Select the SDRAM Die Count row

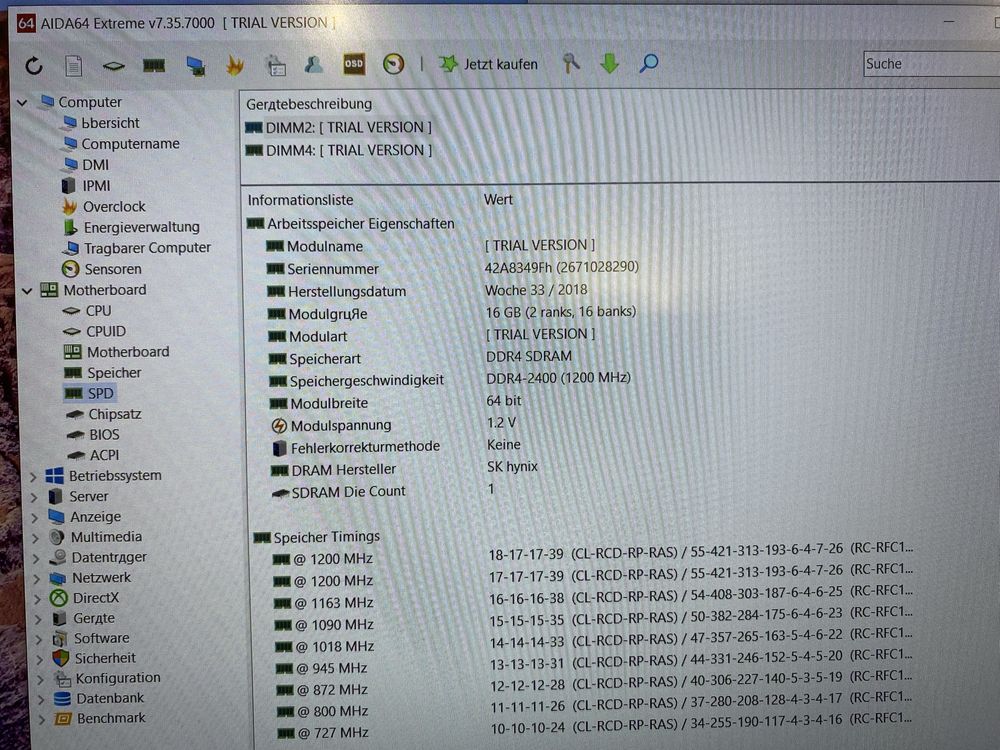click(384, 491)
